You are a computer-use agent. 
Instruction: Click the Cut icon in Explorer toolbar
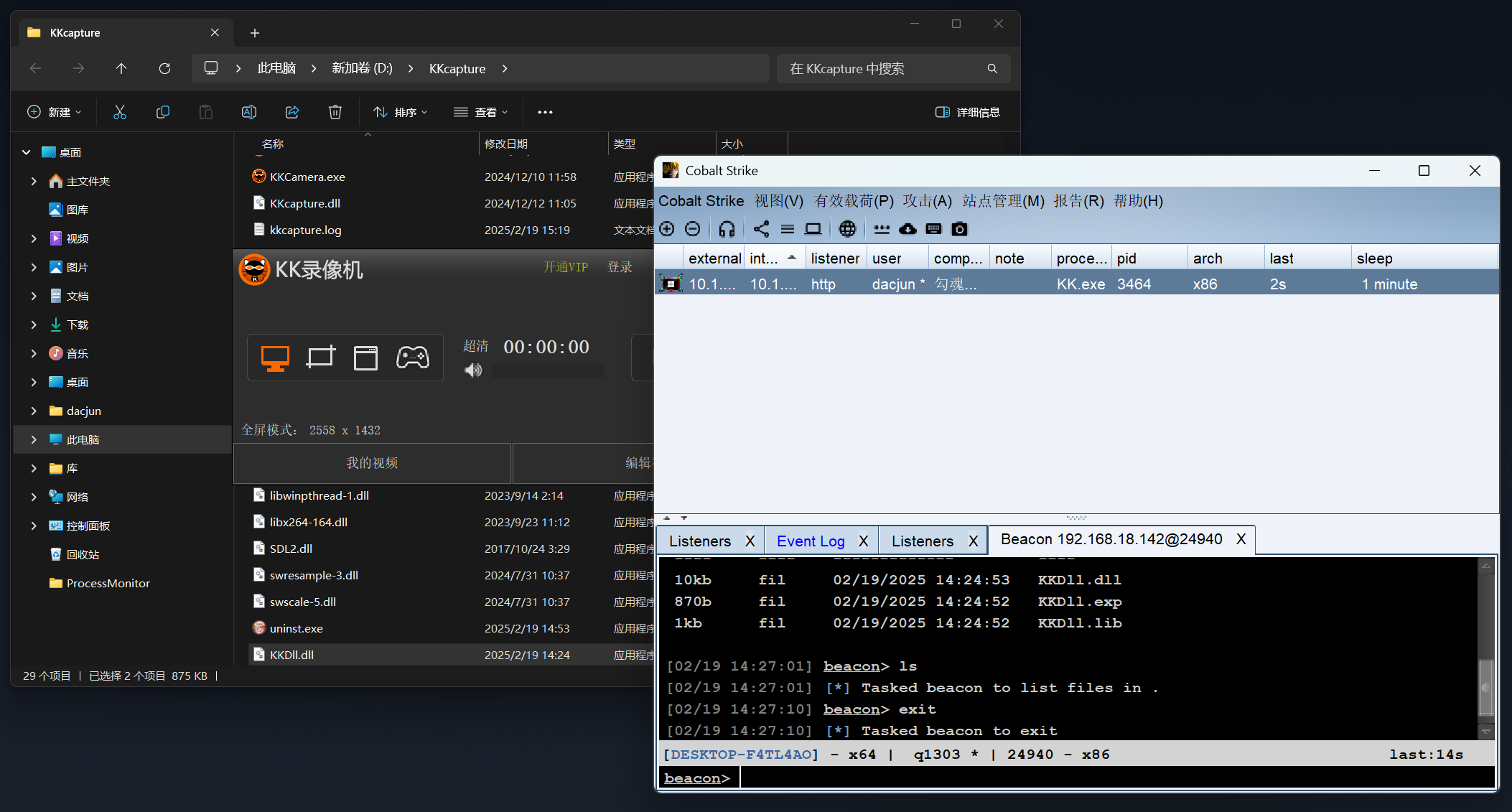120,112
